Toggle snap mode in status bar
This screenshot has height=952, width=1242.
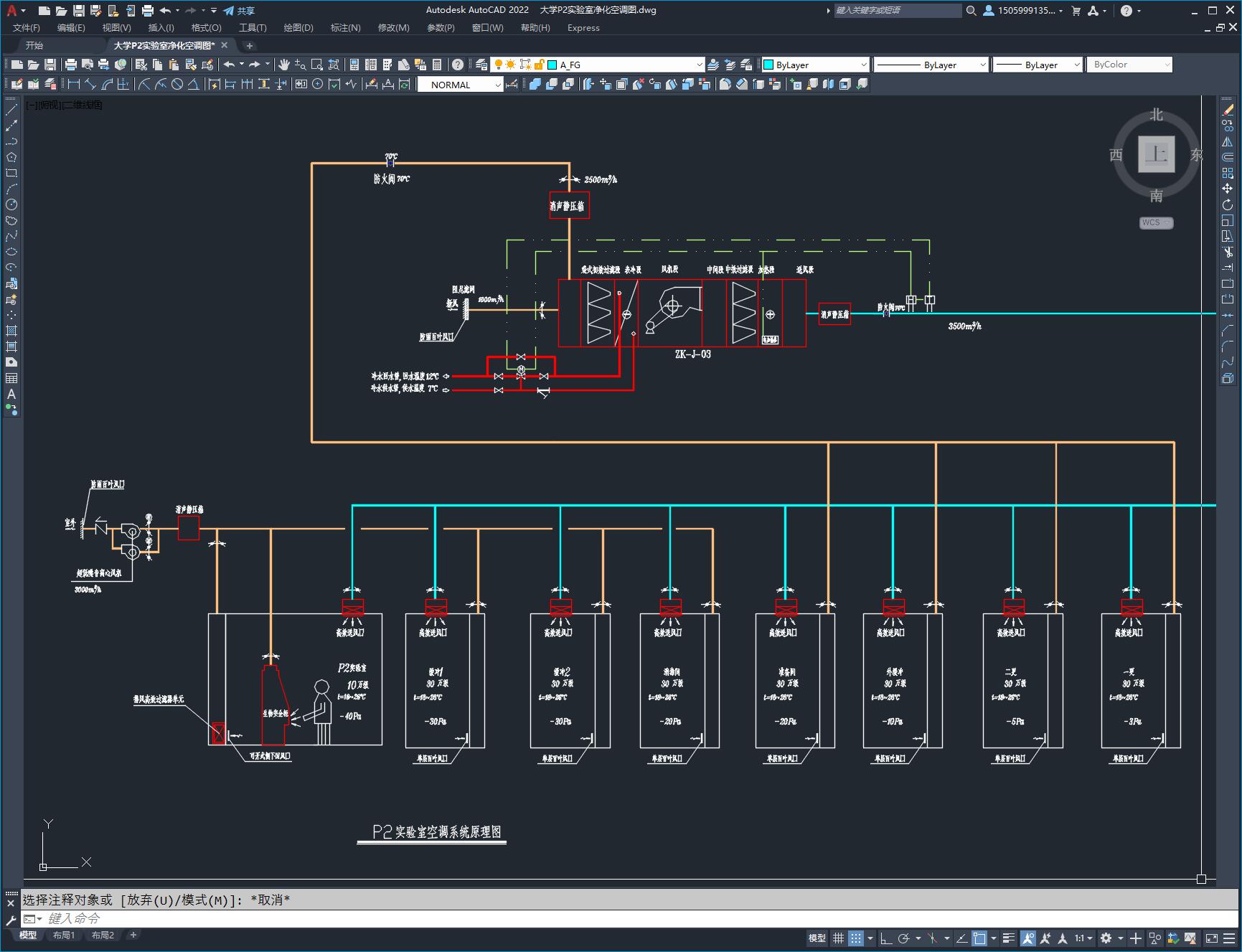[x=856, y=938]
